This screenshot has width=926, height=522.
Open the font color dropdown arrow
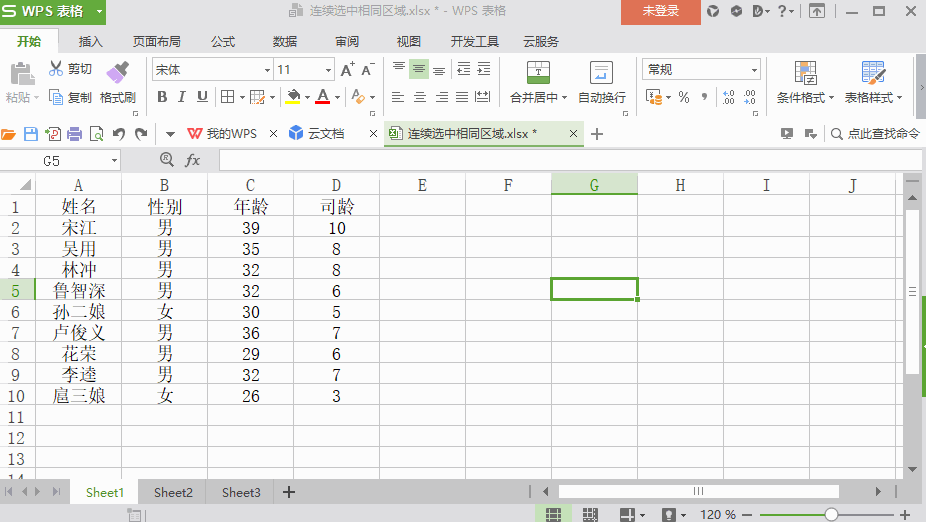pyautogui.click(x=337, y=97)
